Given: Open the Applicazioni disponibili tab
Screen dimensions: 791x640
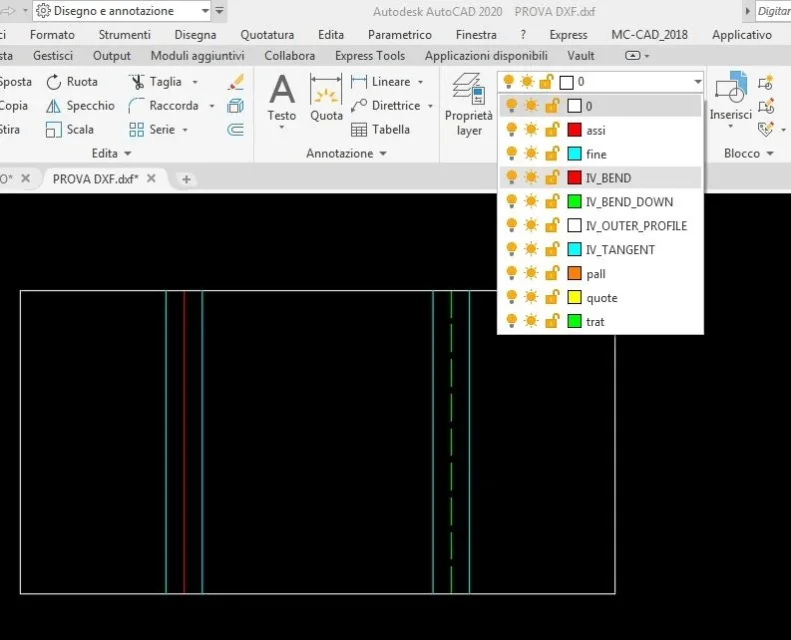Looking at the screenshot, I should pyautogui.click(x=486, y=55).
